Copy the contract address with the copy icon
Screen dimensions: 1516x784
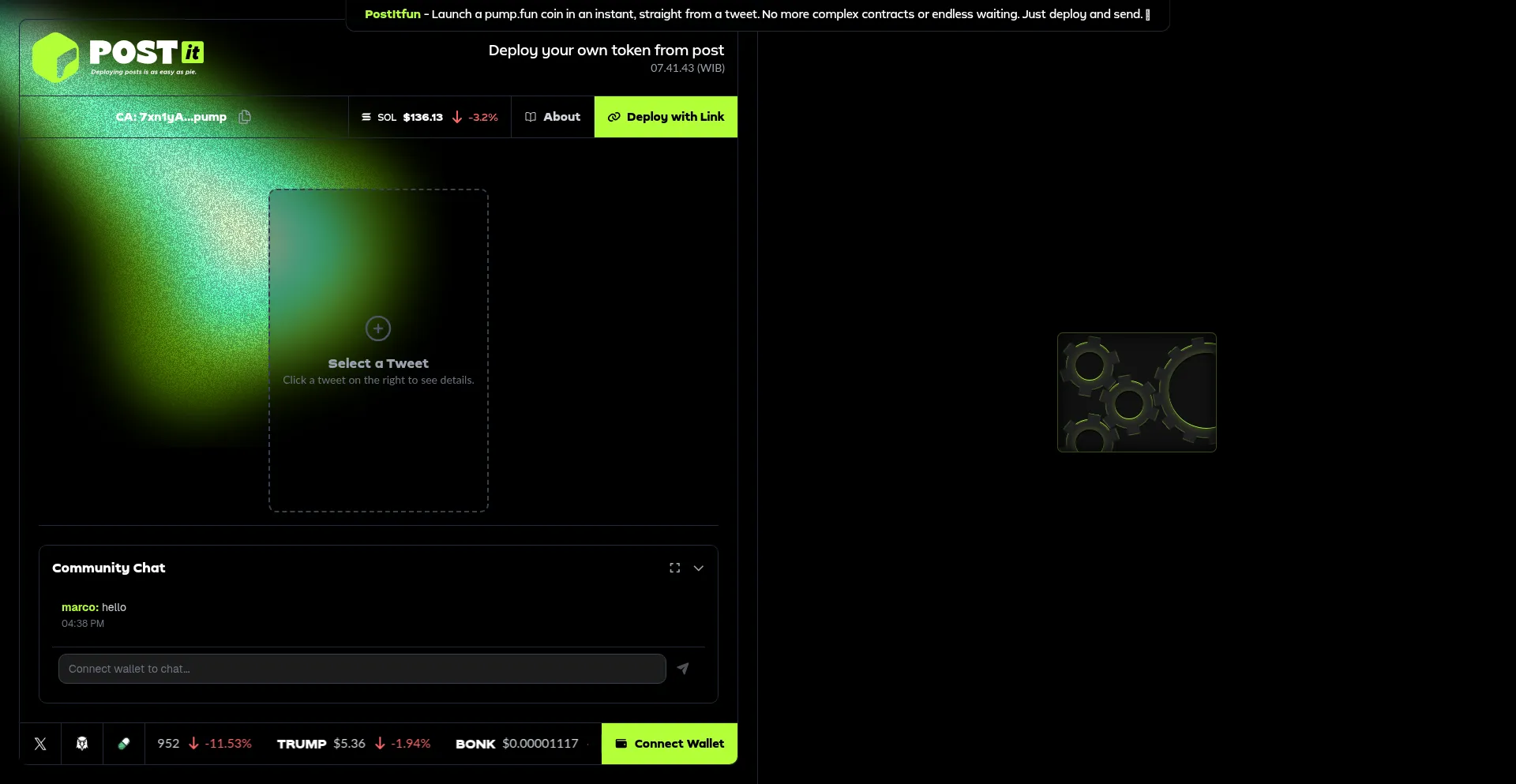[x=245, y=117]
